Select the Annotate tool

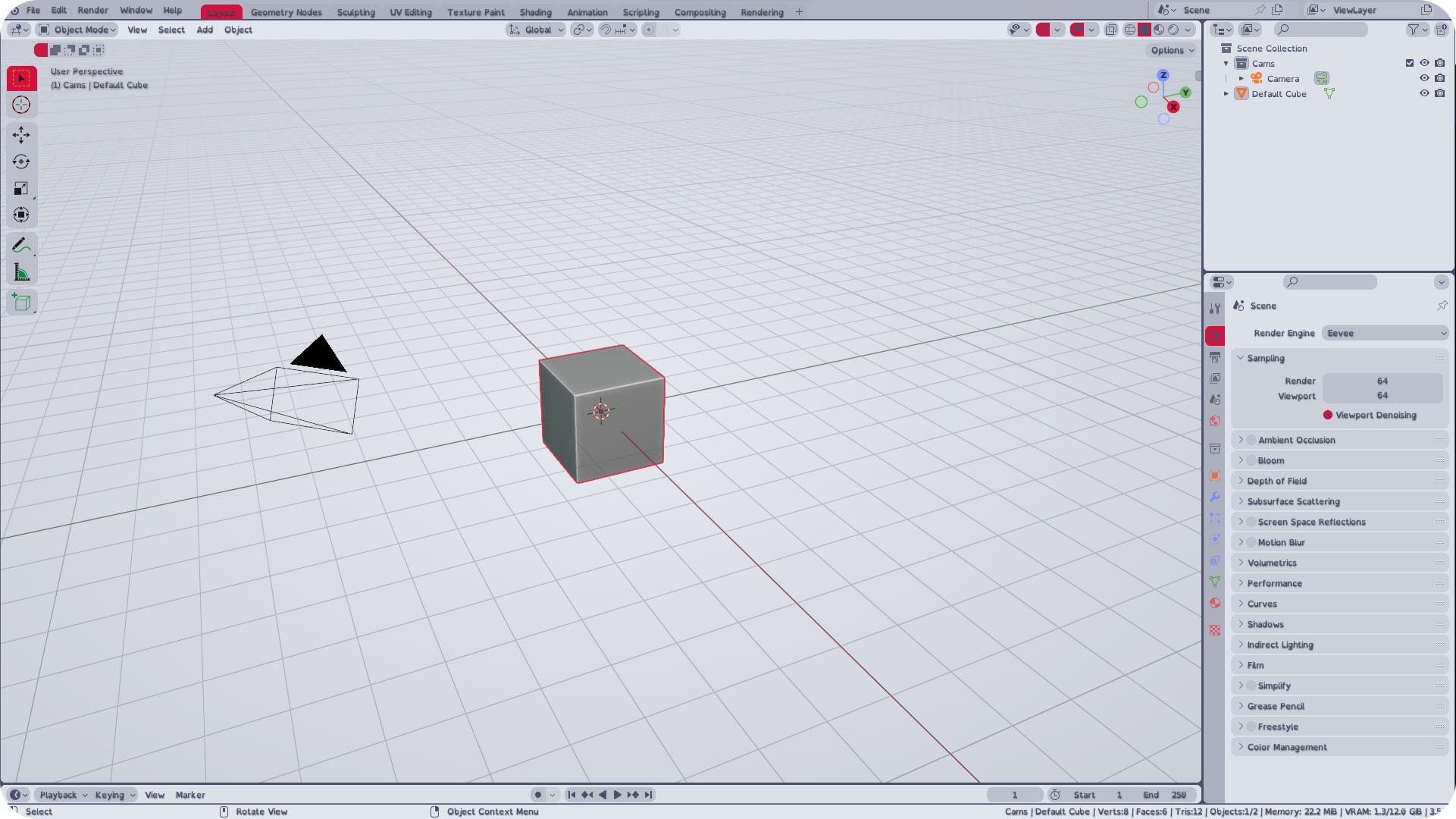[21, 244]
